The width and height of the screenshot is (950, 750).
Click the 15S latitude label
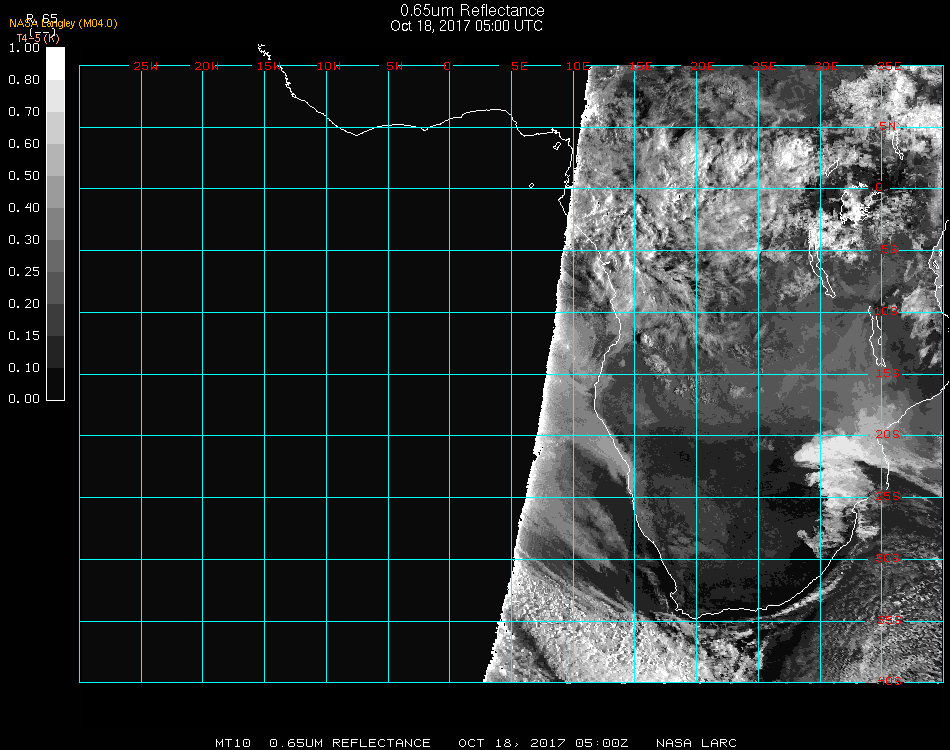pyautogui.click(x=888, y=374)
